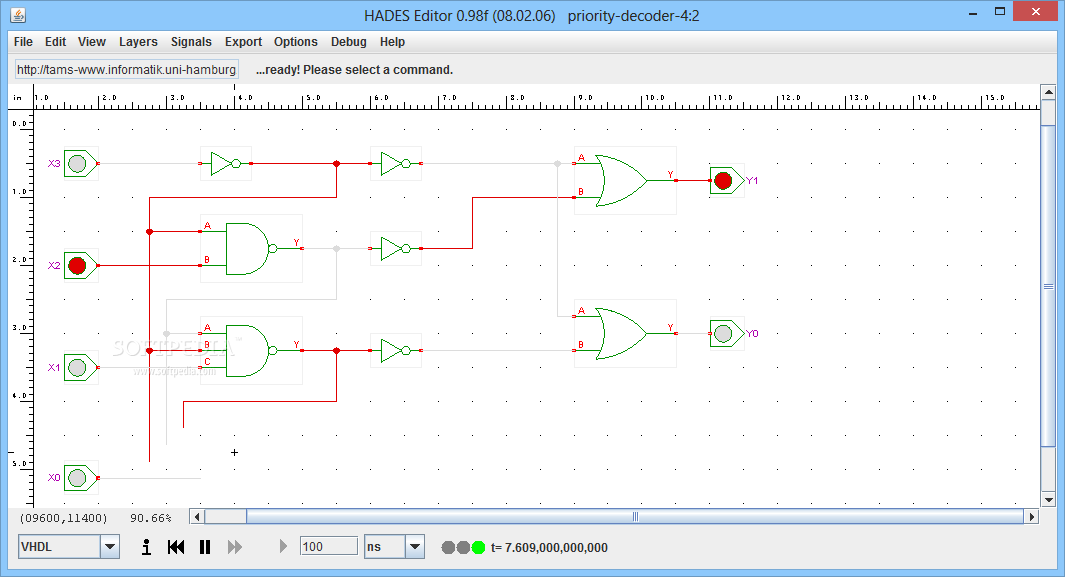Open the ns time unit dropdown
Viewport: 1065px width, 577px height.
coord(415,546)
